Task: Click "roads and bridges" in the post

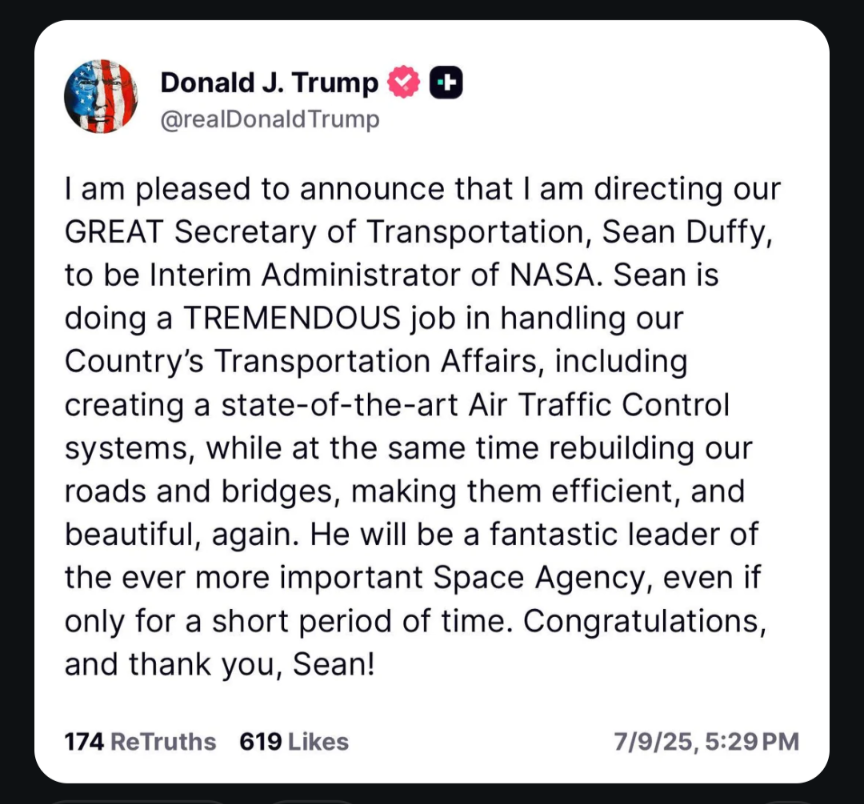Action: pos(199,492)
